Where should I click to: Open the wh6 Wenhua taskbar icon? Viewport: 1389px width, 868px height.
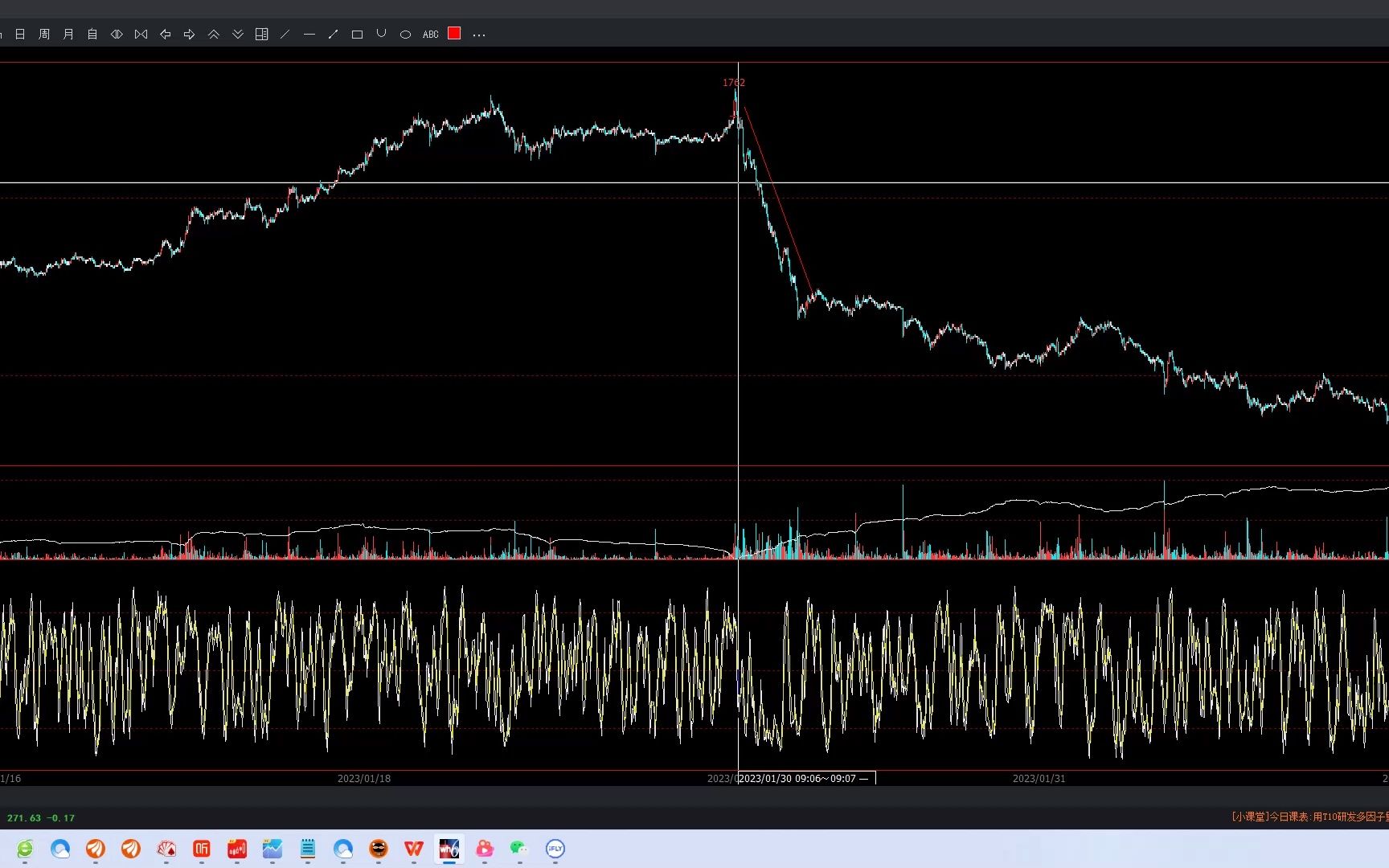click(x=449, y=849)
